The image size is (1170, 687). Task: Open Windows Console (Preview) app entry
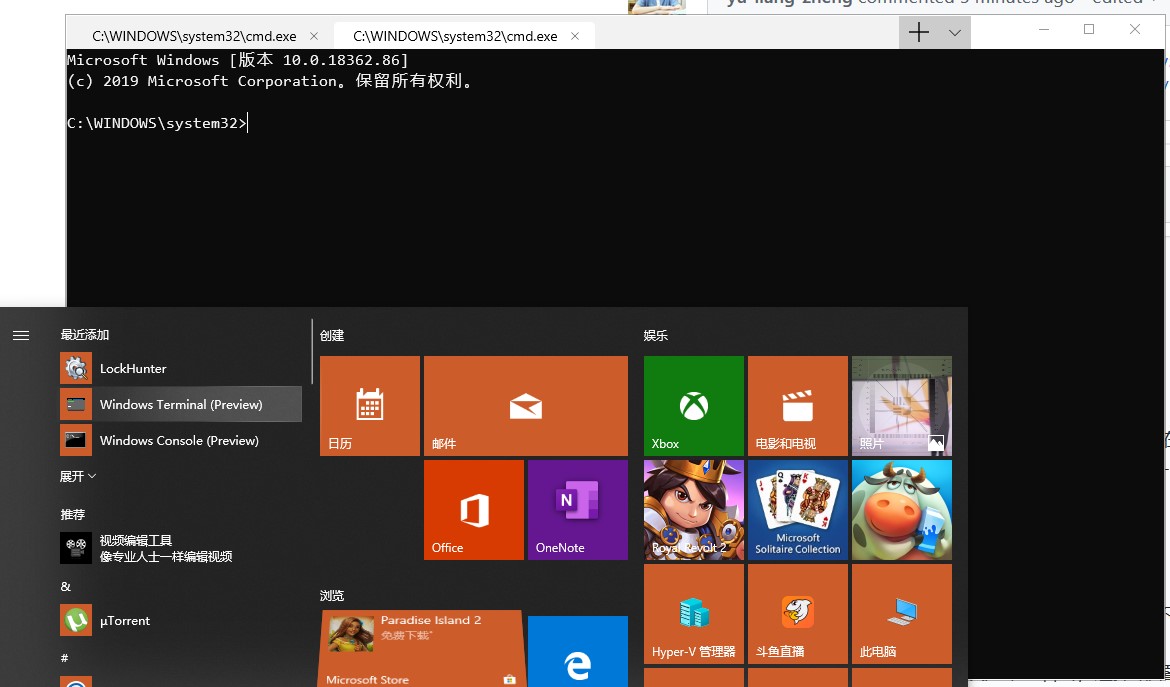click(181, 440)
